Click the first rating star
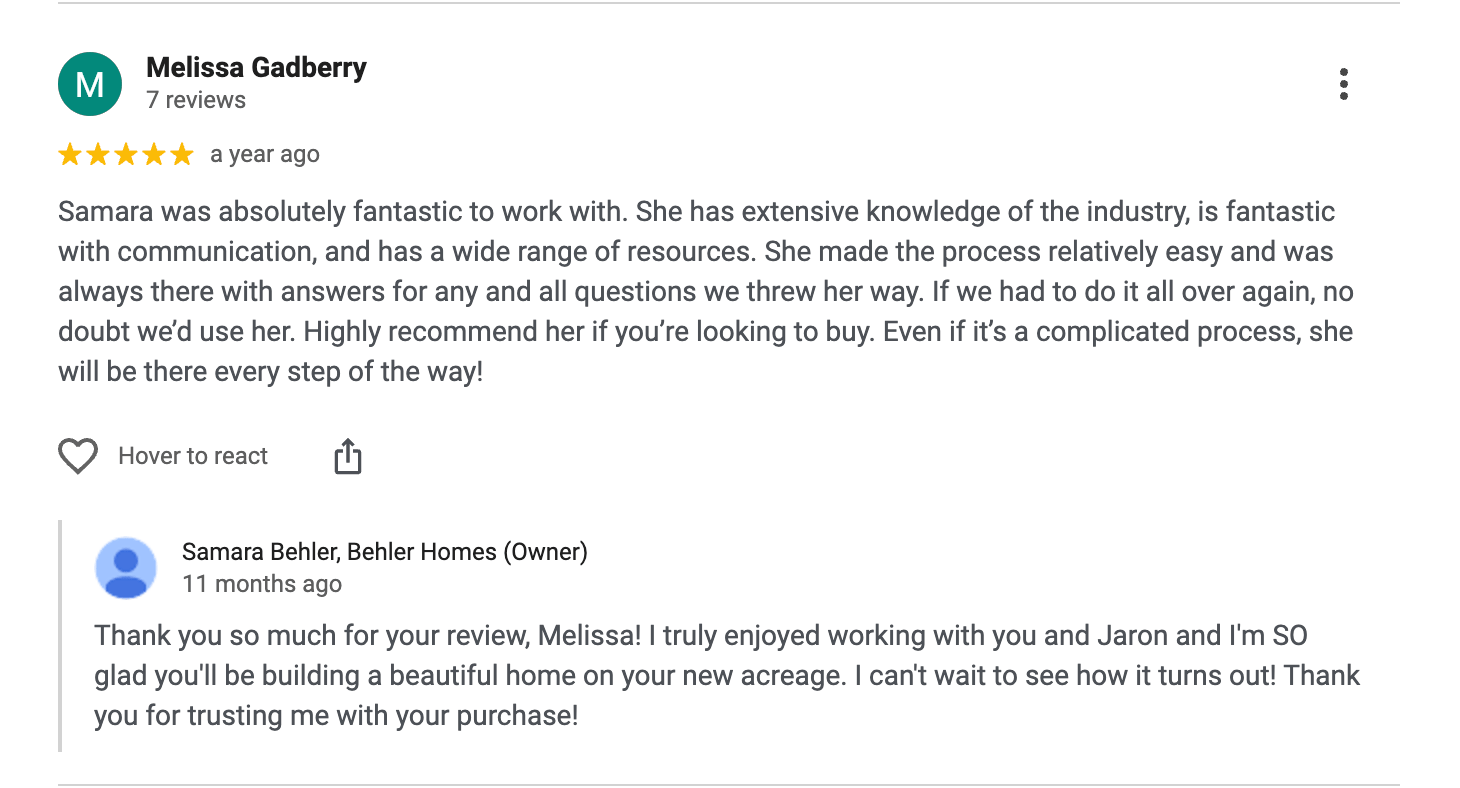 [x=70, y=155]
